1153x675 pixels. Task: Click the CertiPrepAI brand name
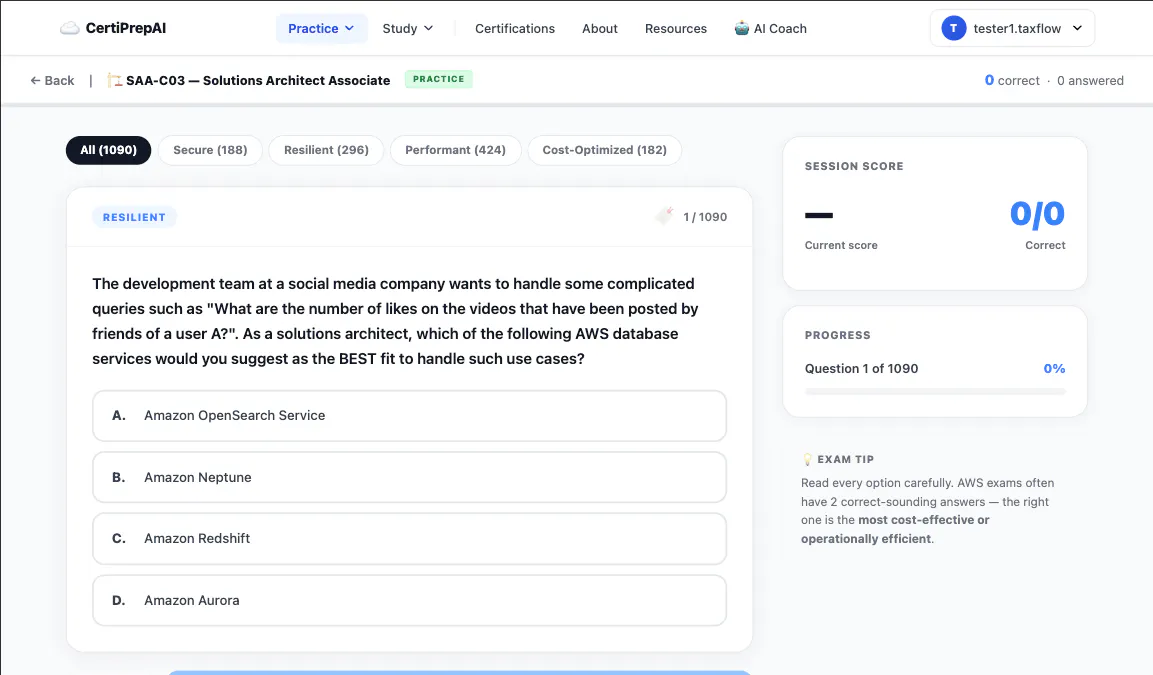click(x=126, y=28)
